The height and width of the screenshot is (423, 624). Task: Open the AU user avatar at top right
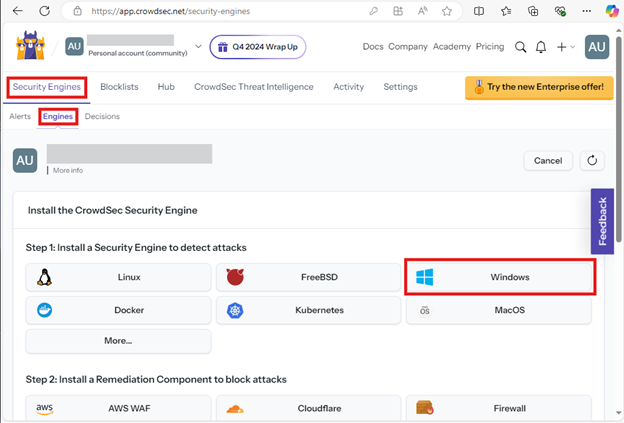(597, 47)
